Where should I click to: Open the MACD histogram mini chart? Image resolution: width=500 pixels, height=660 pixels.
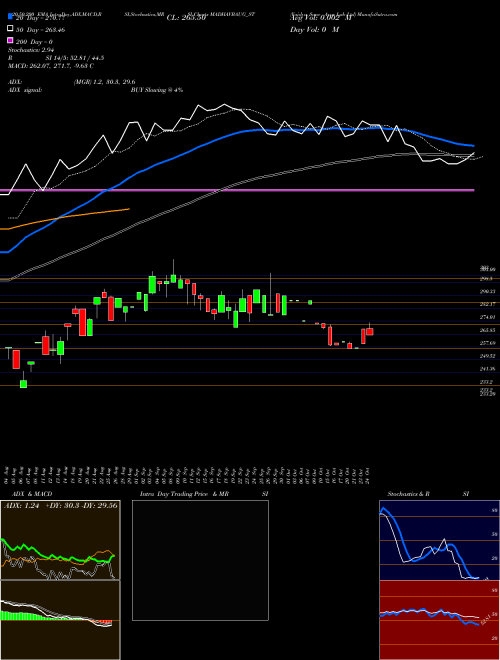[x=60, y=620]
